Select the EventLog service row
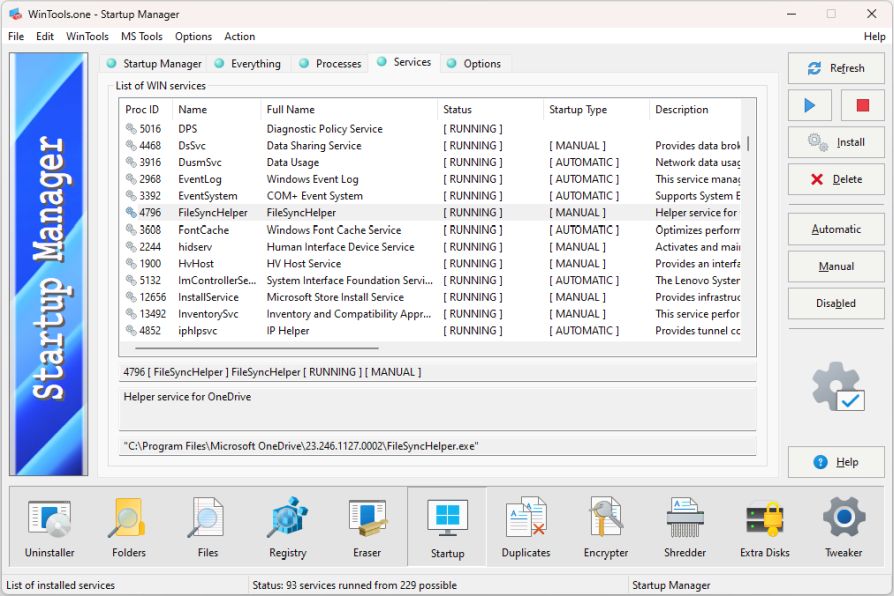This screenshot has width=894, height=596. [x=430, y=179]
